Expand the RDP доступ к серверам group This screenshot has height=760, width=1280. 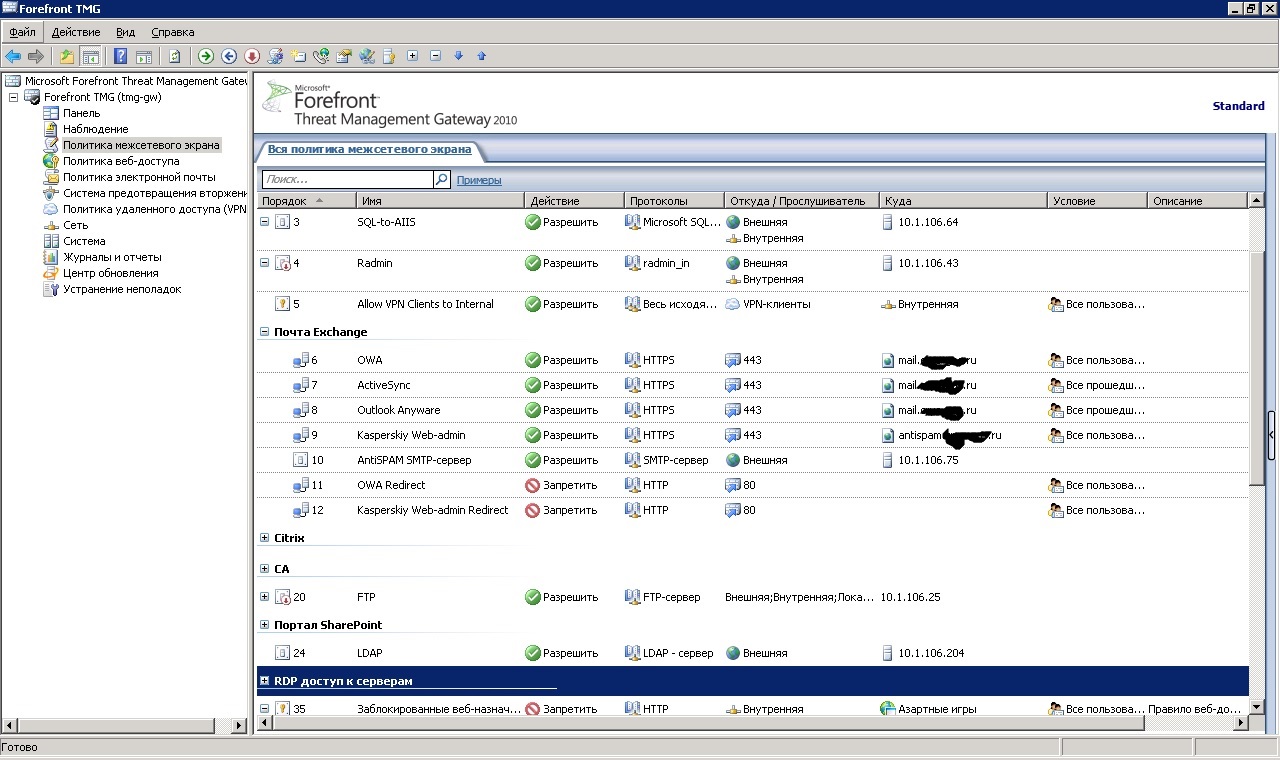point(265,681)
